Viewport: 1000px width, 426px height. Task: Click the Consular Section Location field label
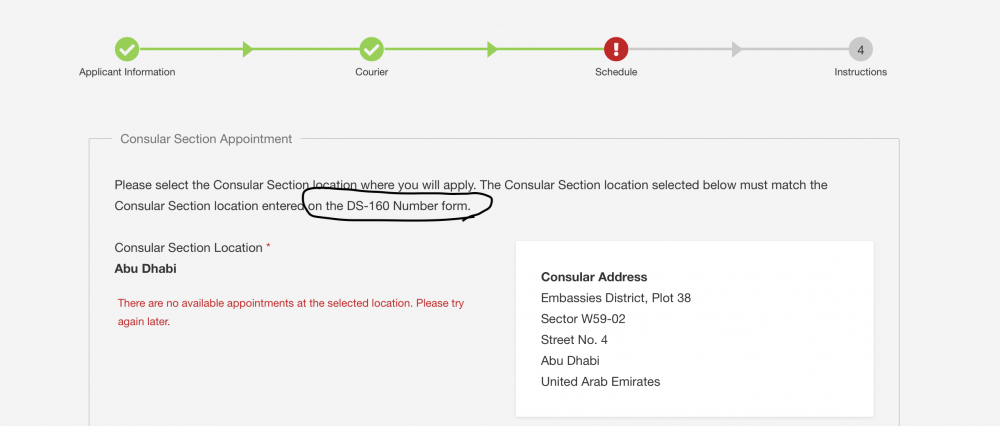(188, 247)
